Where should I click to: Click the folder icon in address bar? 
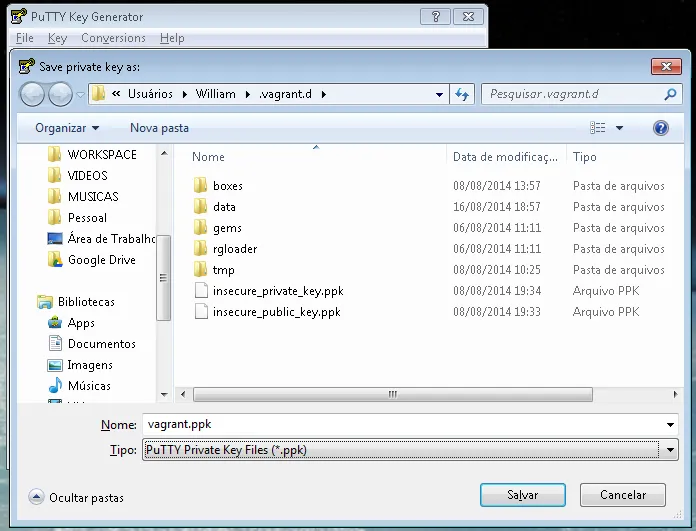tap(98, 94)
